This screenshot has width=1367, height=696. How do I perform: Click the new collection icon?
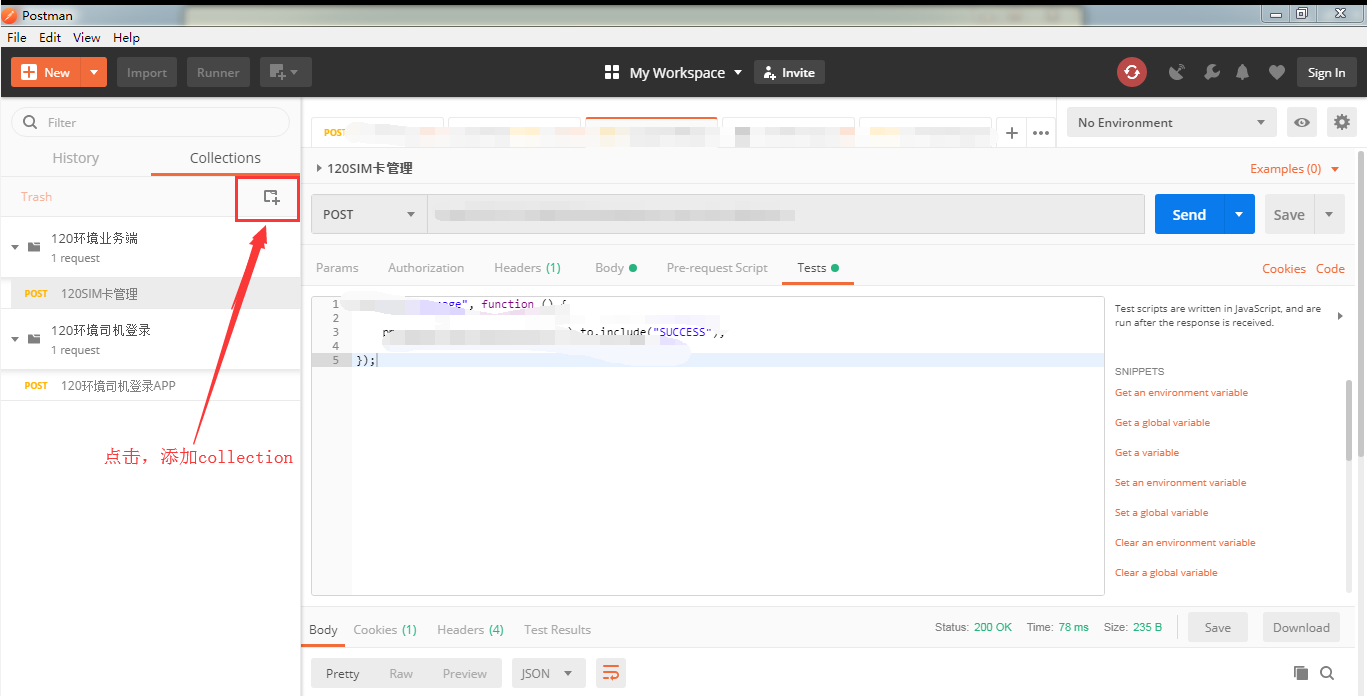pos(271,197)
